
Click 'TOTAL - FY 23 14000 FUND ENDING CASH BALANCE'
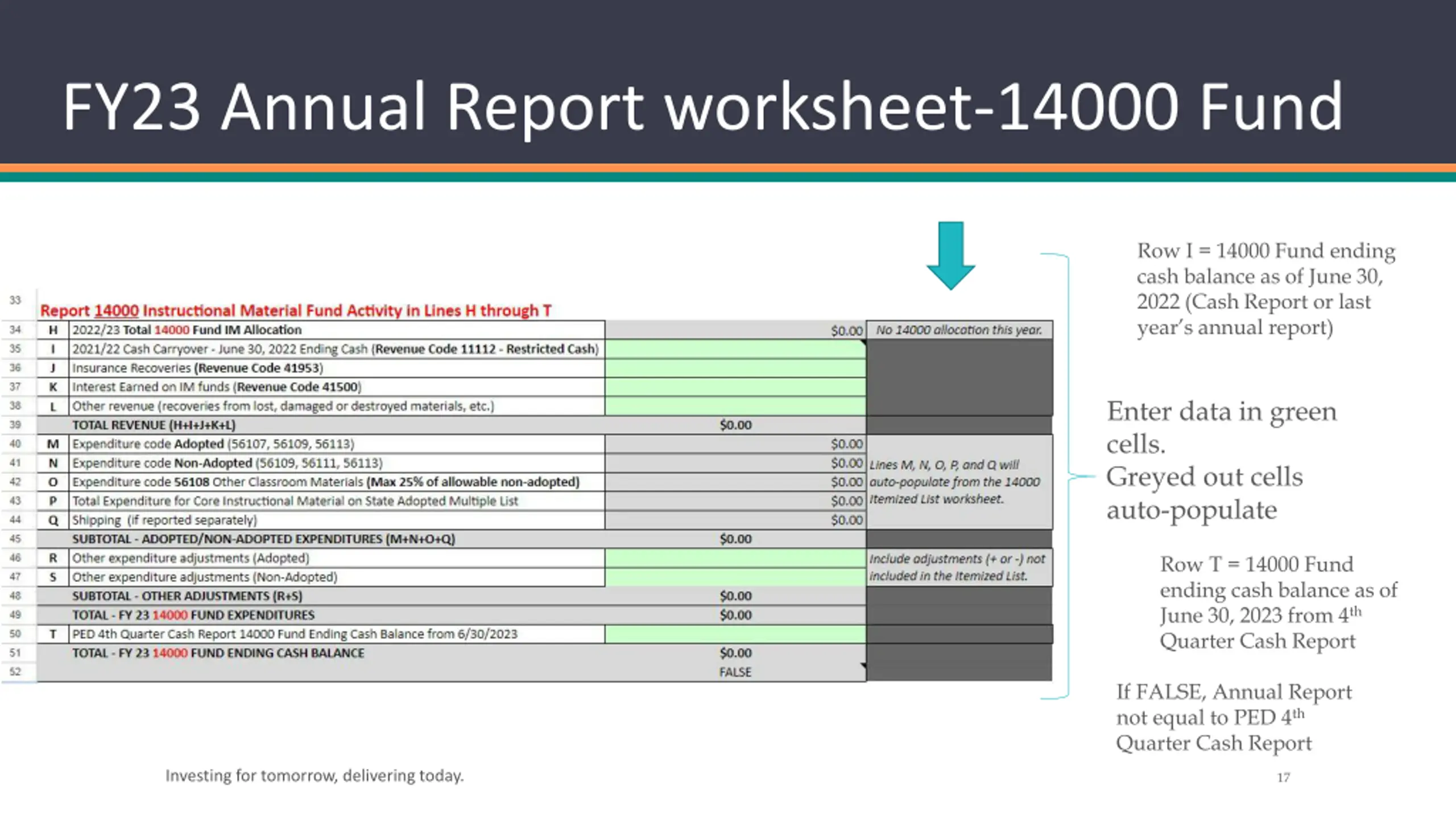[218, 653]
